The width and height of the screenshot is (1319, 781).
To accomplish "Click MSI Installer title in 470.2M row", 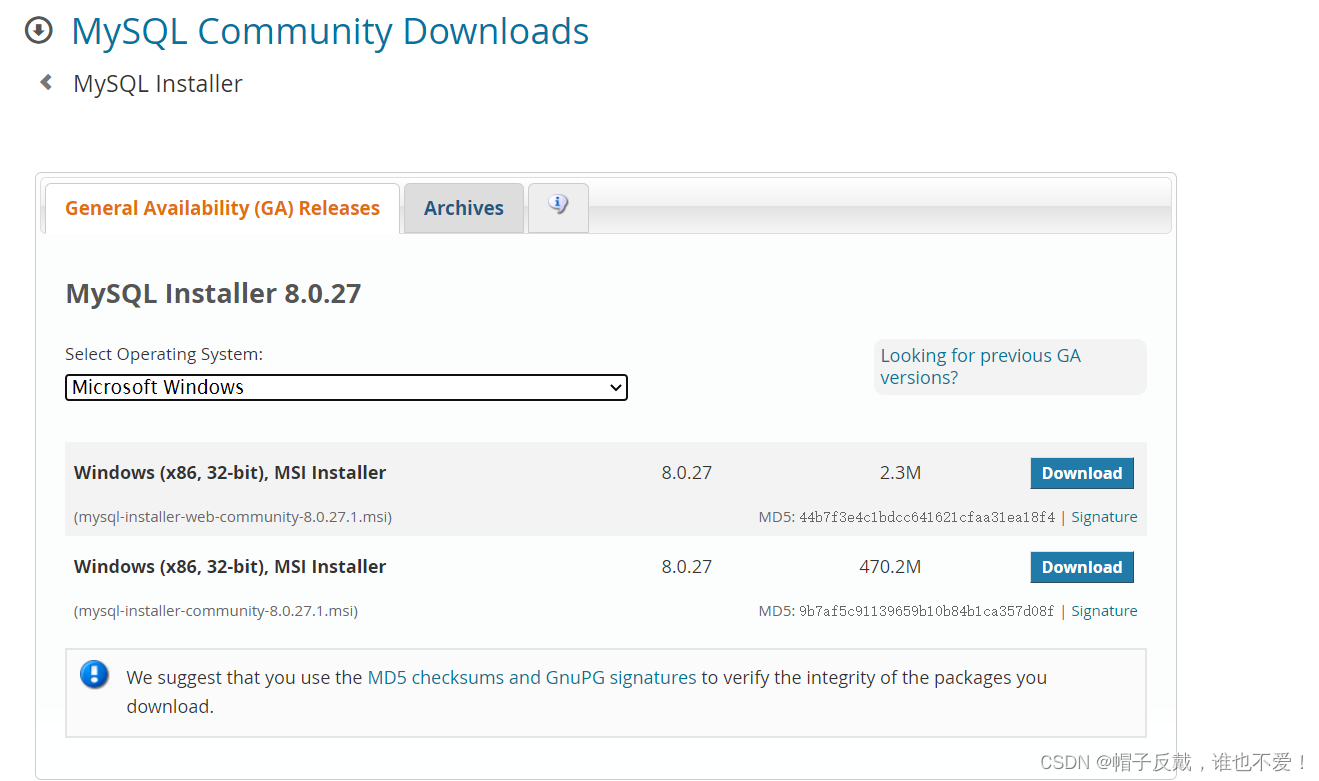I will pos(230,567).
